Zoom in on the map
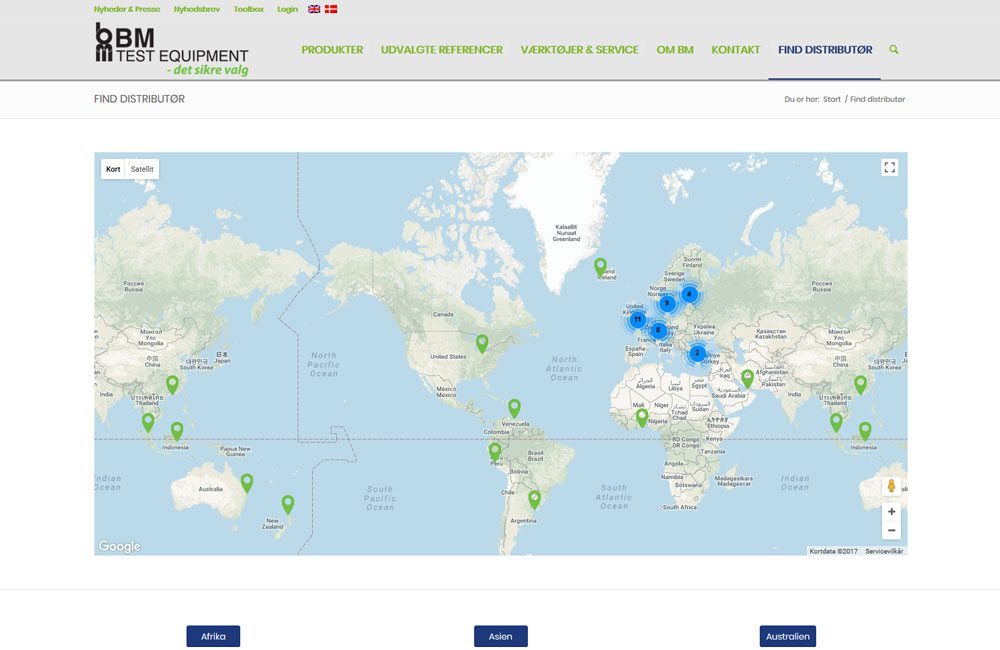Viewport: 1000px width, 650px height. coord(891,511)
